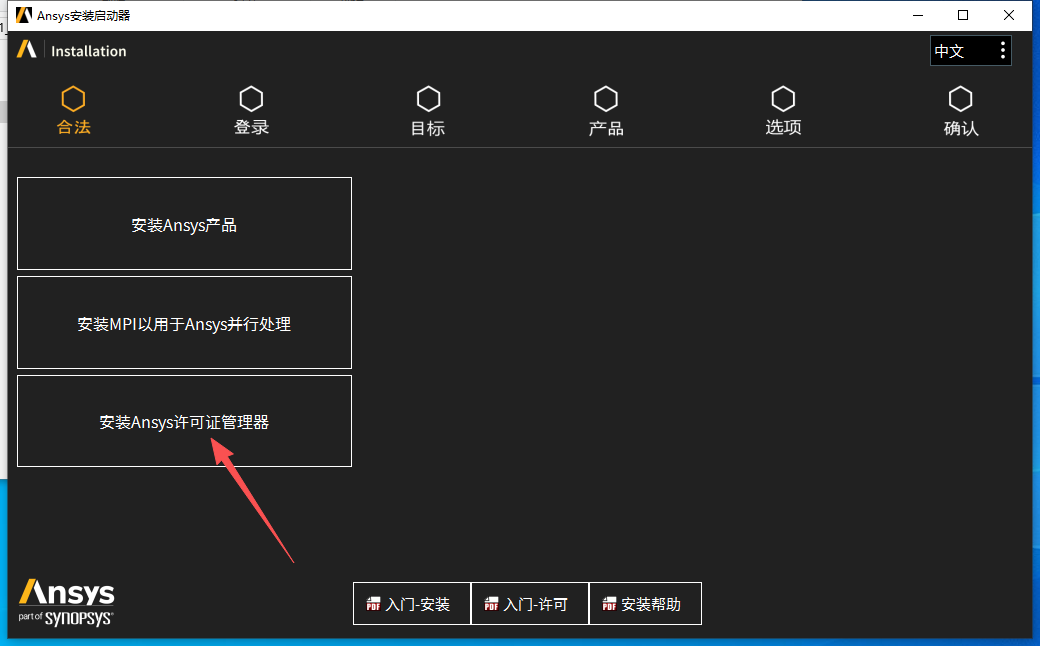1040x646 pixels.
Task: Click the three-dot menu next to 中文
Action: pyautogui.click(x=1003, y=50)
